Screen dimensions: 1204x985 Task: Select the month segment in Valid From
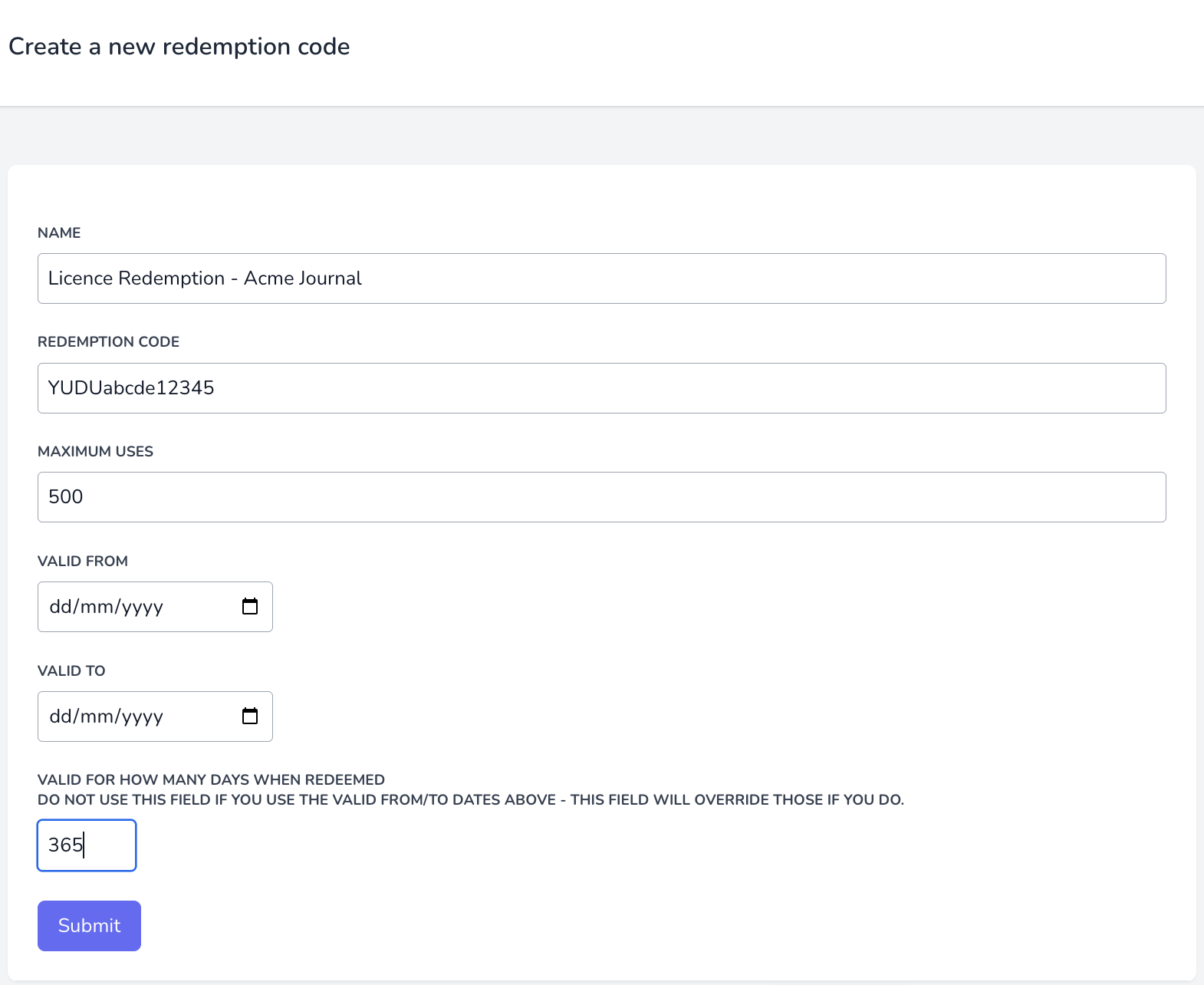click(97, 607)
